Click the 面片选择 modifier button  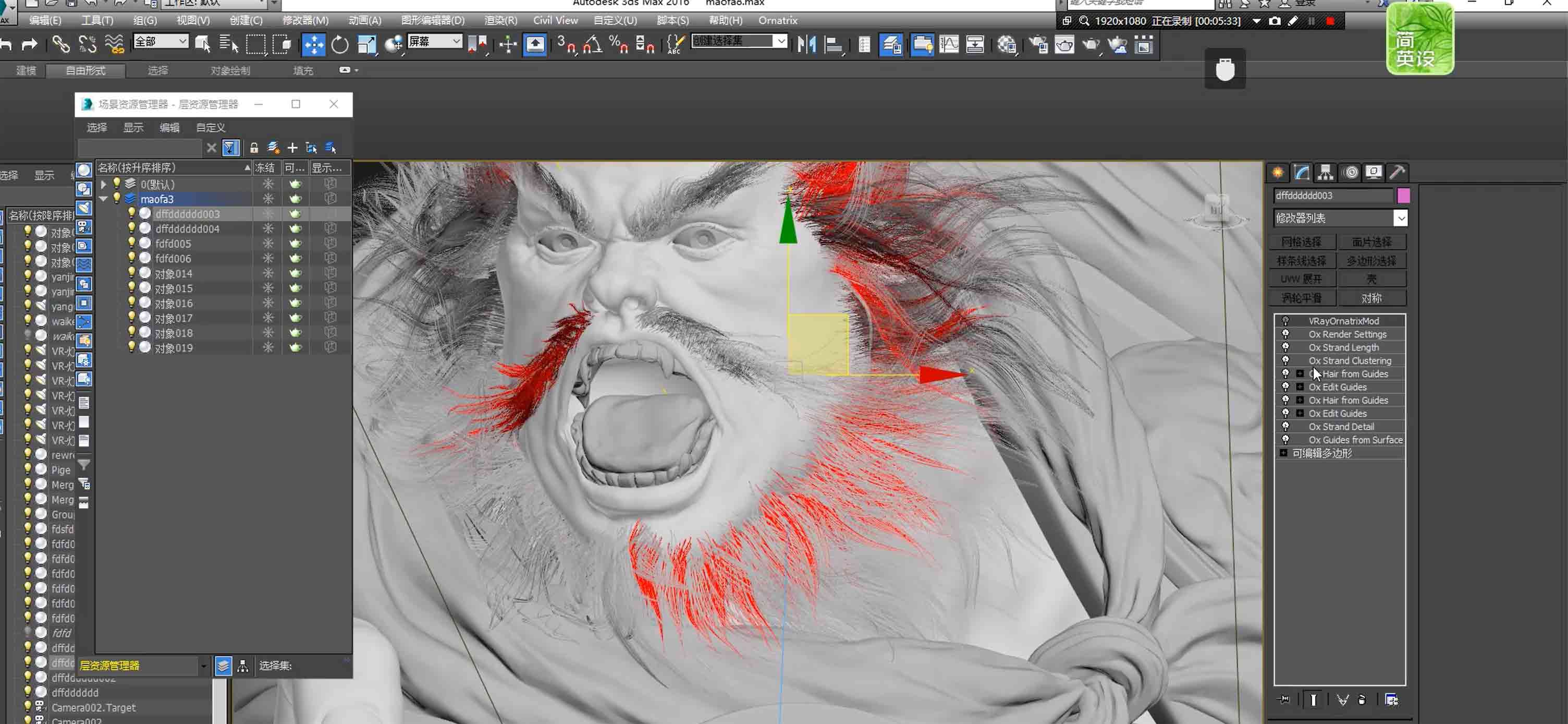click(1371, 242)
